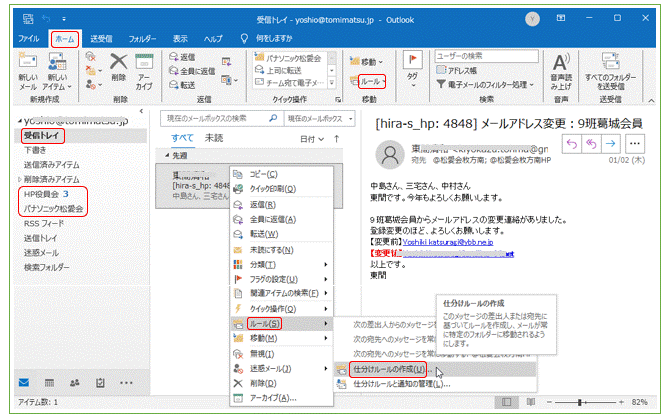Expand the 削除済みアイテム folder
This screenshot has height=420, width=670.
coord(19,178)
